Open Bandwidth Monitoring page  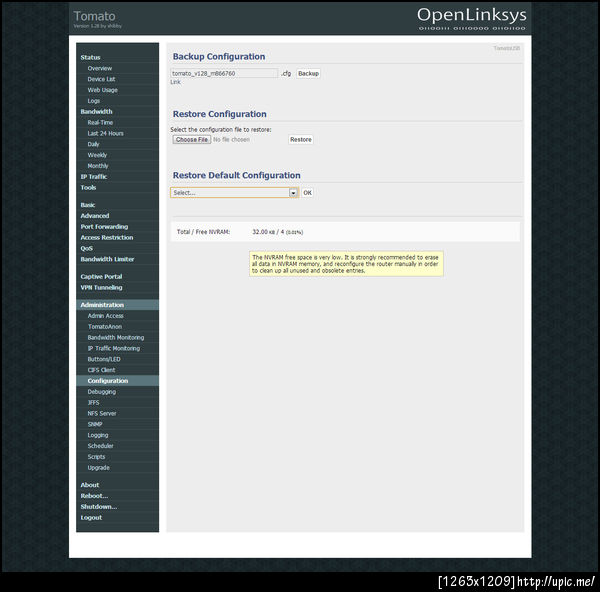(x=116, y=338)
